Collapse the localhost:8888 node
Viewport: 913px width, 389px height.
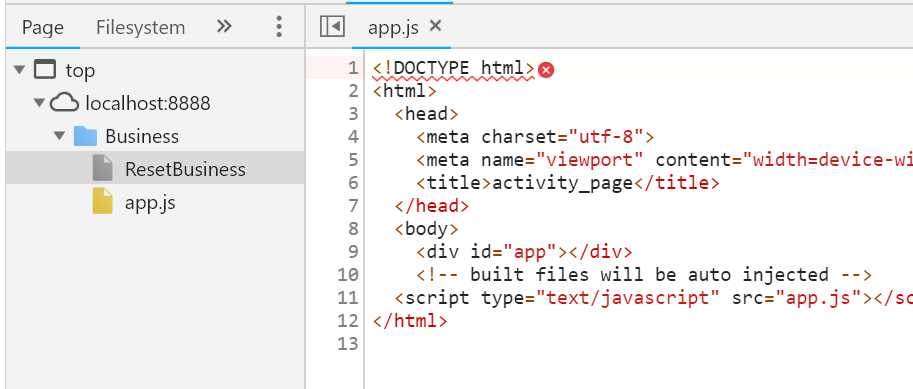pyautogui.click(x=40, y=103)
